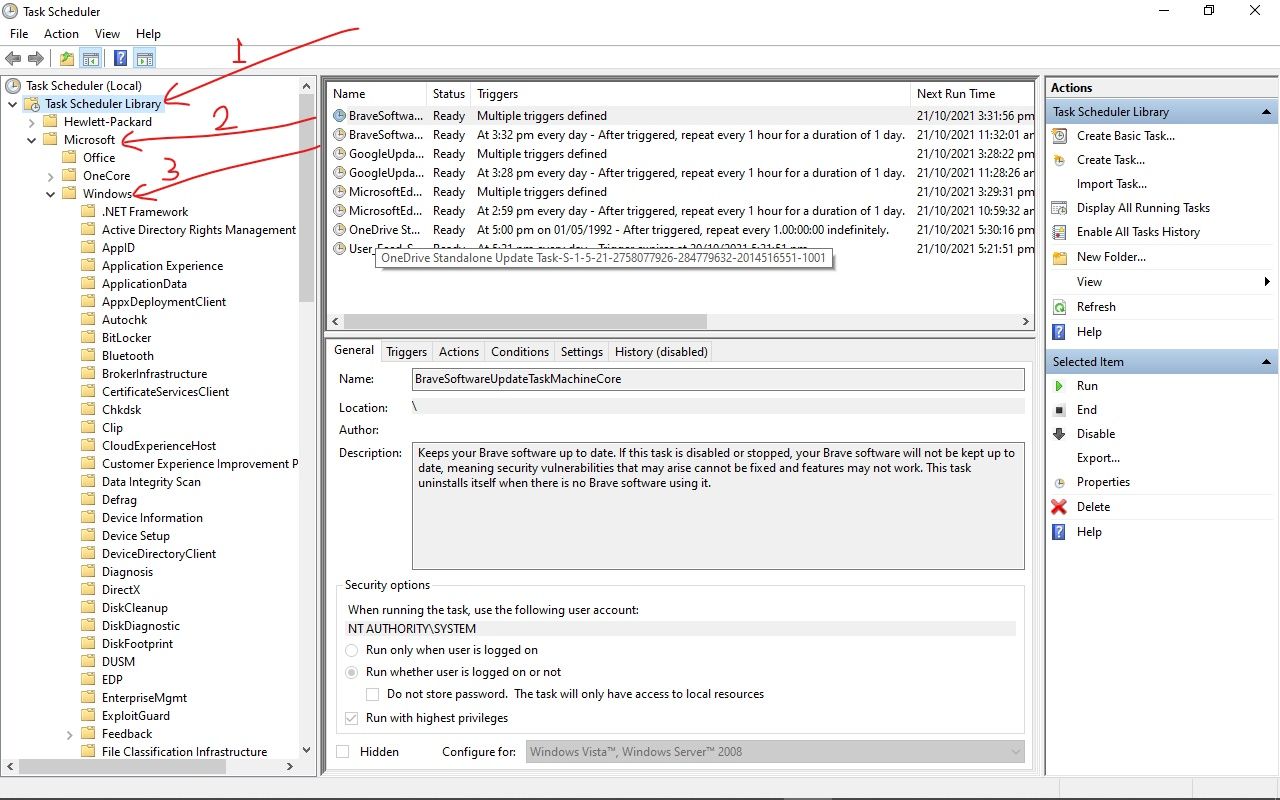Expand the Hewlett-Packard folder node
Viewport: 1280px width, 800px height.
32,122
